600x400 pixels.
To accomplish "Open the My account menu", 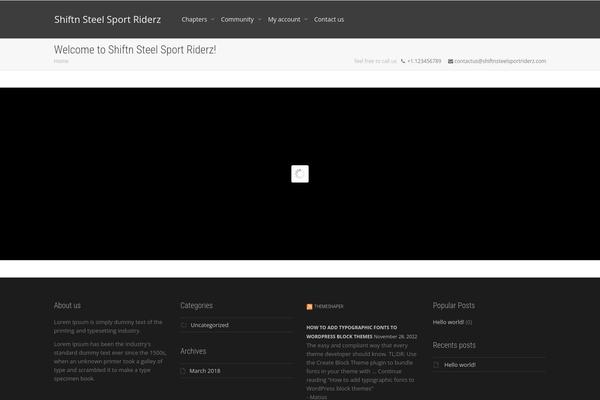I will [284, 20].
